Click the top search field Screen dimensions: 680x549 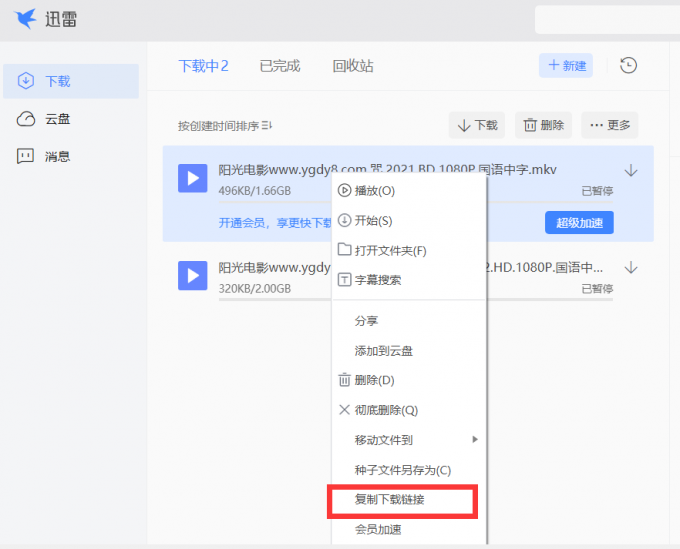pyautogui.click(x=607, y=20)
